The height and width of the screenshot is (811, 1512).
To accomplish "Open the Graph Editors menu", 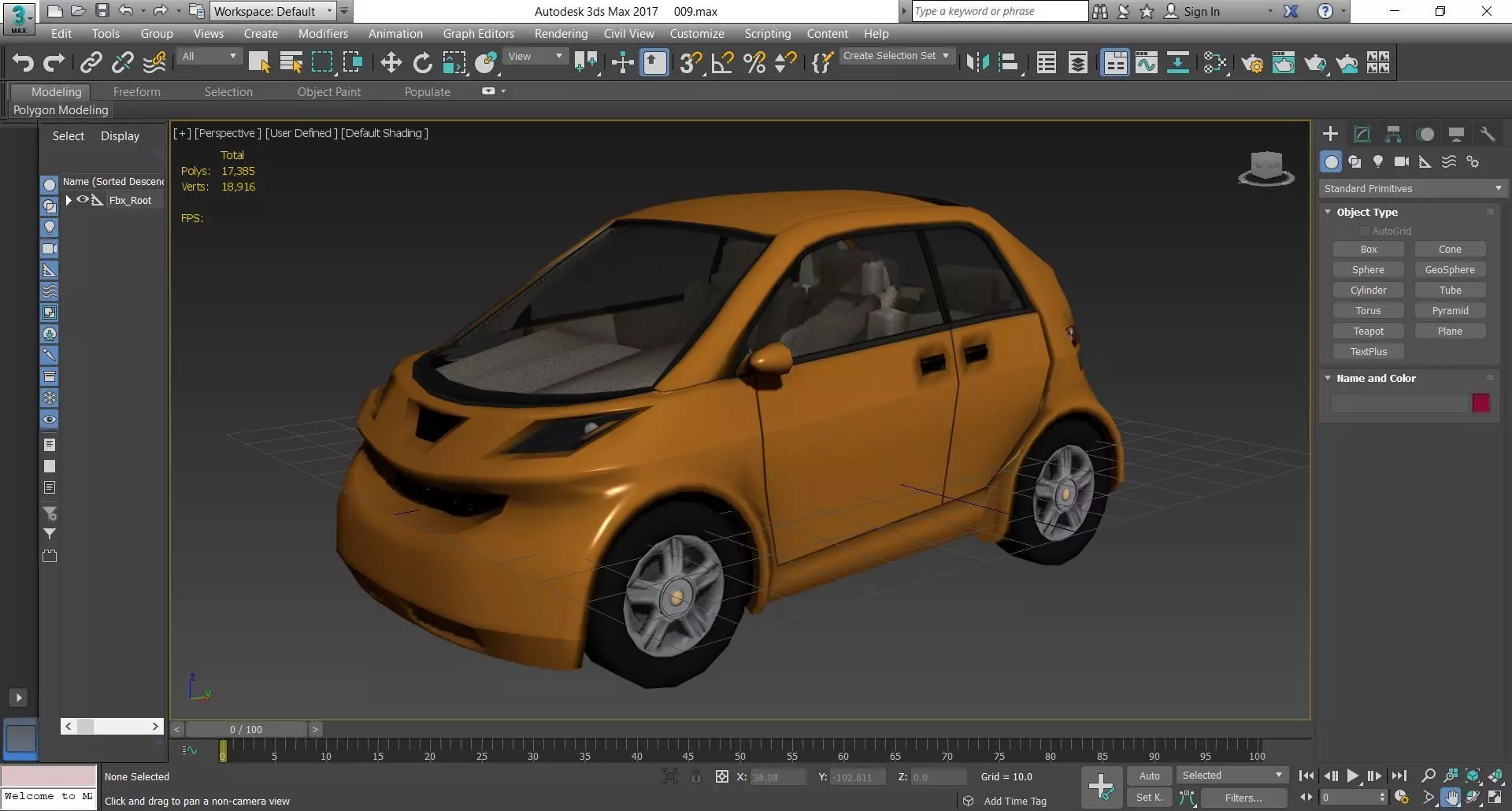I will [x=478, y=33].
